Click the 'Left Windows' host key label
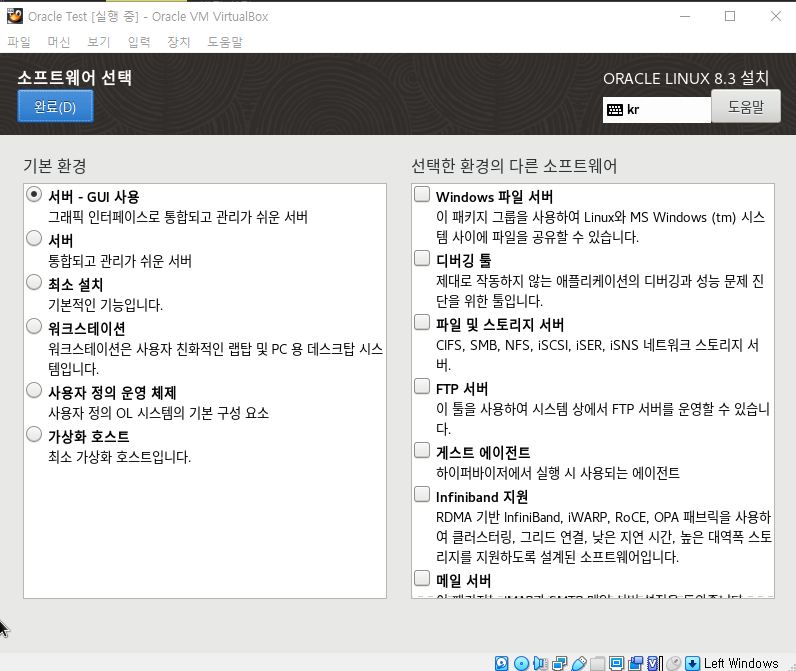This screenshot has height=671, width=796. point(741,663)
